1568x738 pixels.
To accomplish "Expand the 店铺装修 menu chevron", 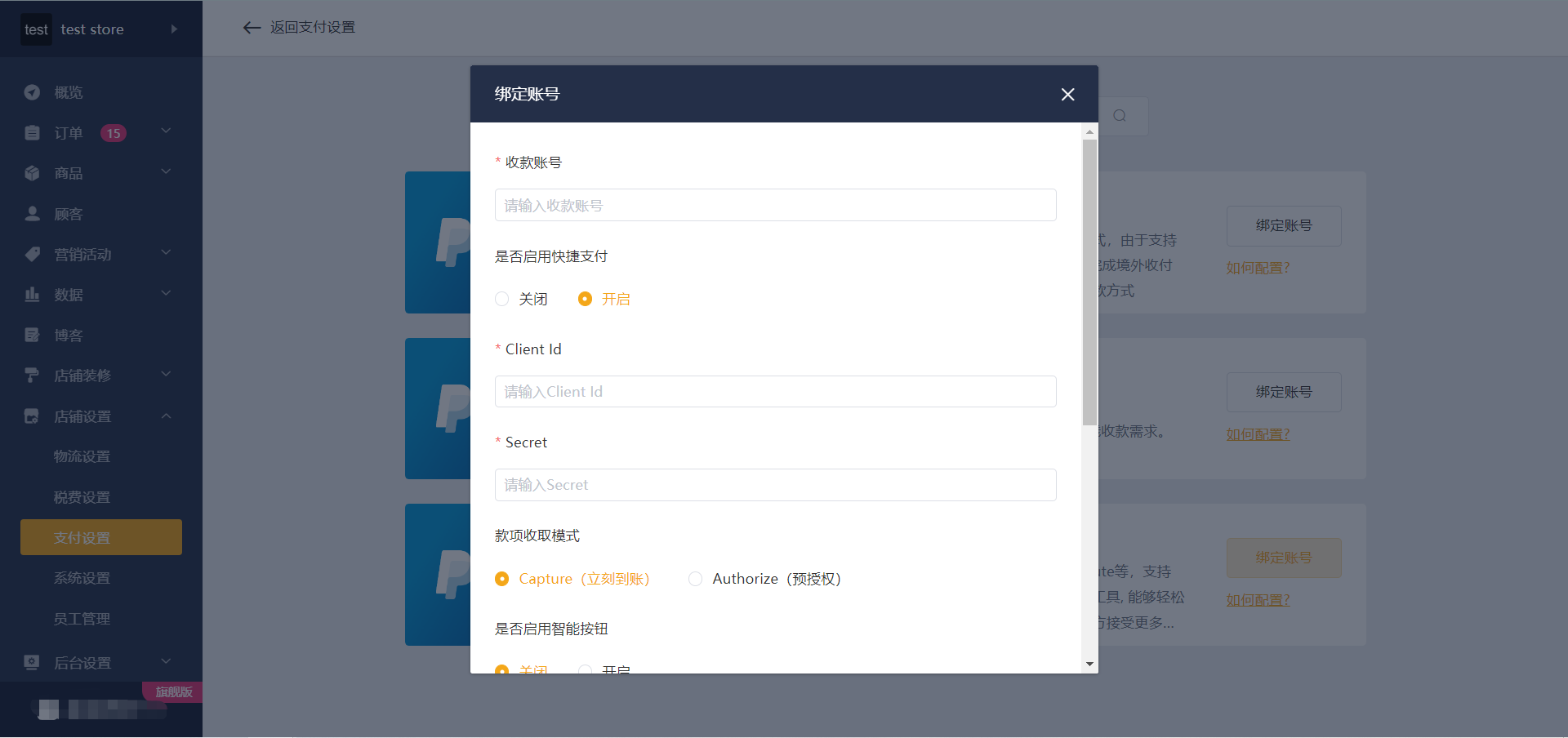I will coord(166,374).
